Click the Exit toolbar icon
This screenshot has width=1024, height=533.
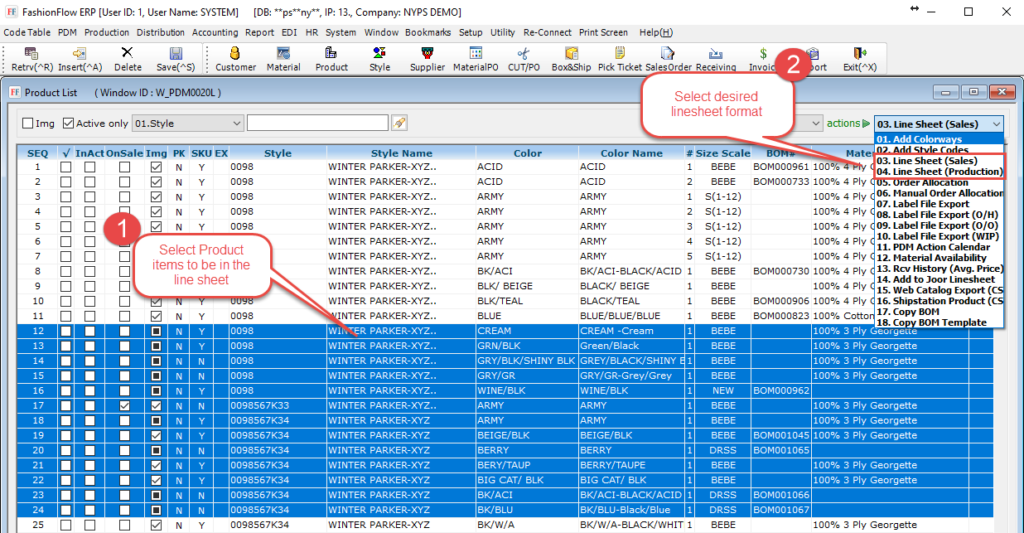point(859,53)
